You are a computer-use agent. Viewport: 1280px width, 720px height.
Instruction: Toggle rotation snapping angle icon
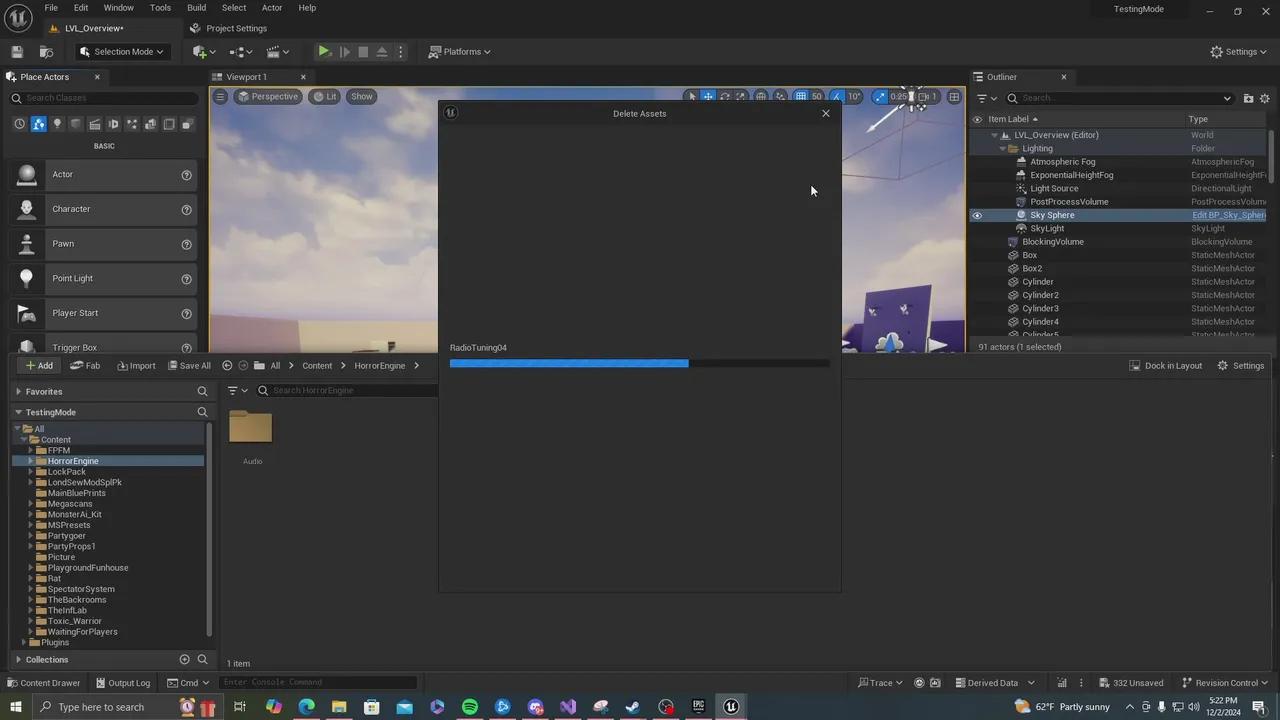837,97
